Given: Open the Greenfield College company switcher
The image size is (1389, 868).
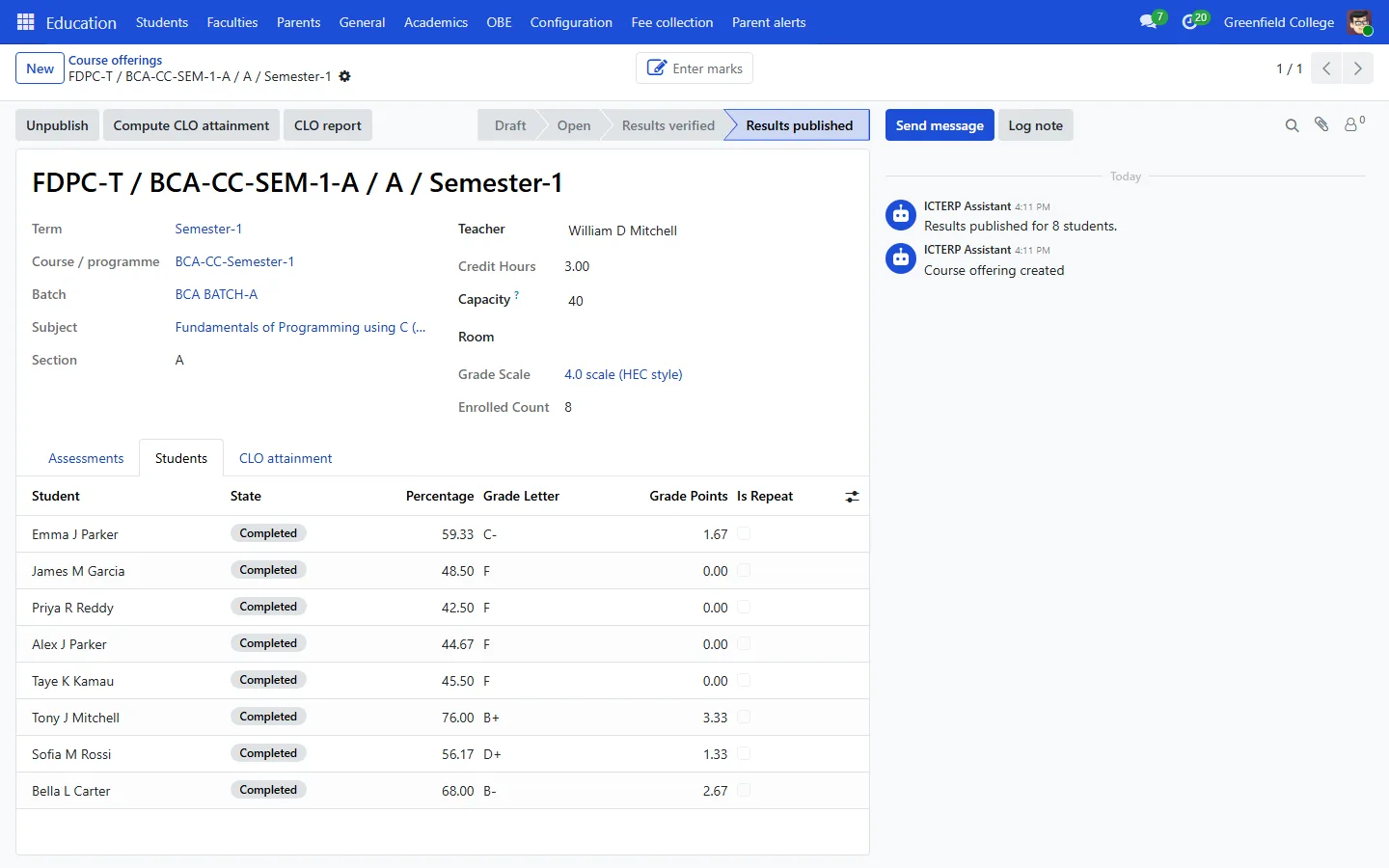Looking at the screenshot, I should click(1279, 22).
